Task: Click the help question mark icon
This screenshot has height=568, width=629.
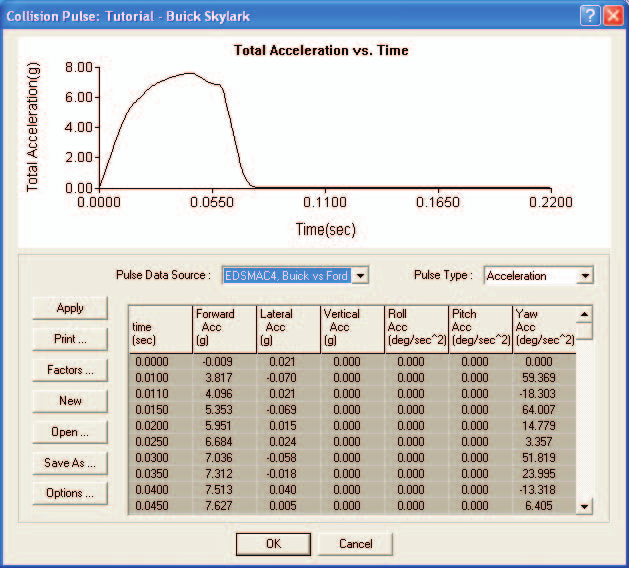Action: click(x=590, y=16)
